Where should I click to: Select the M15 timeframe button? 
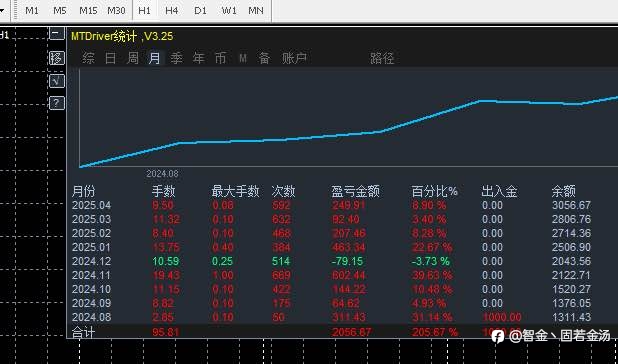tap(88, 11)
